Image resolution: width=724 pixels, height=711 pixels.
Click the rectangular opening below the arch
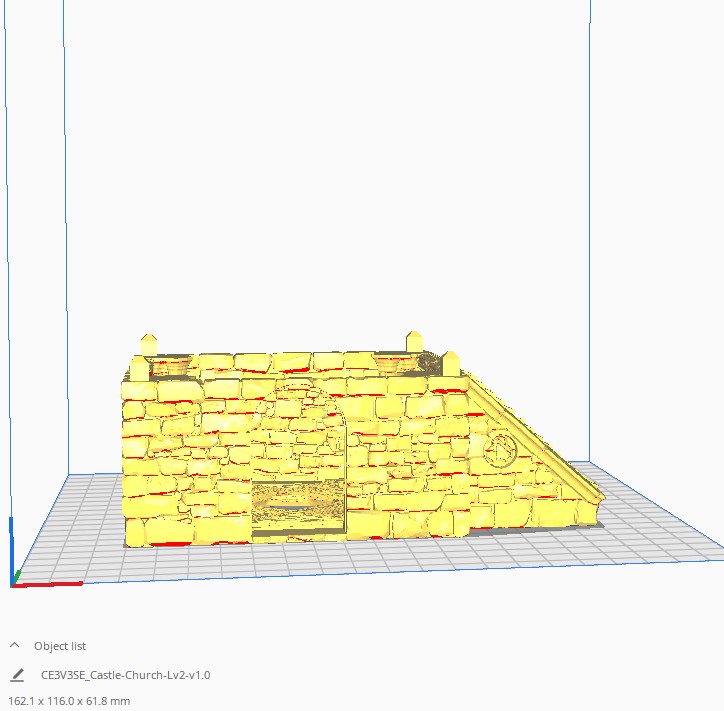click(x=297, y=505)
